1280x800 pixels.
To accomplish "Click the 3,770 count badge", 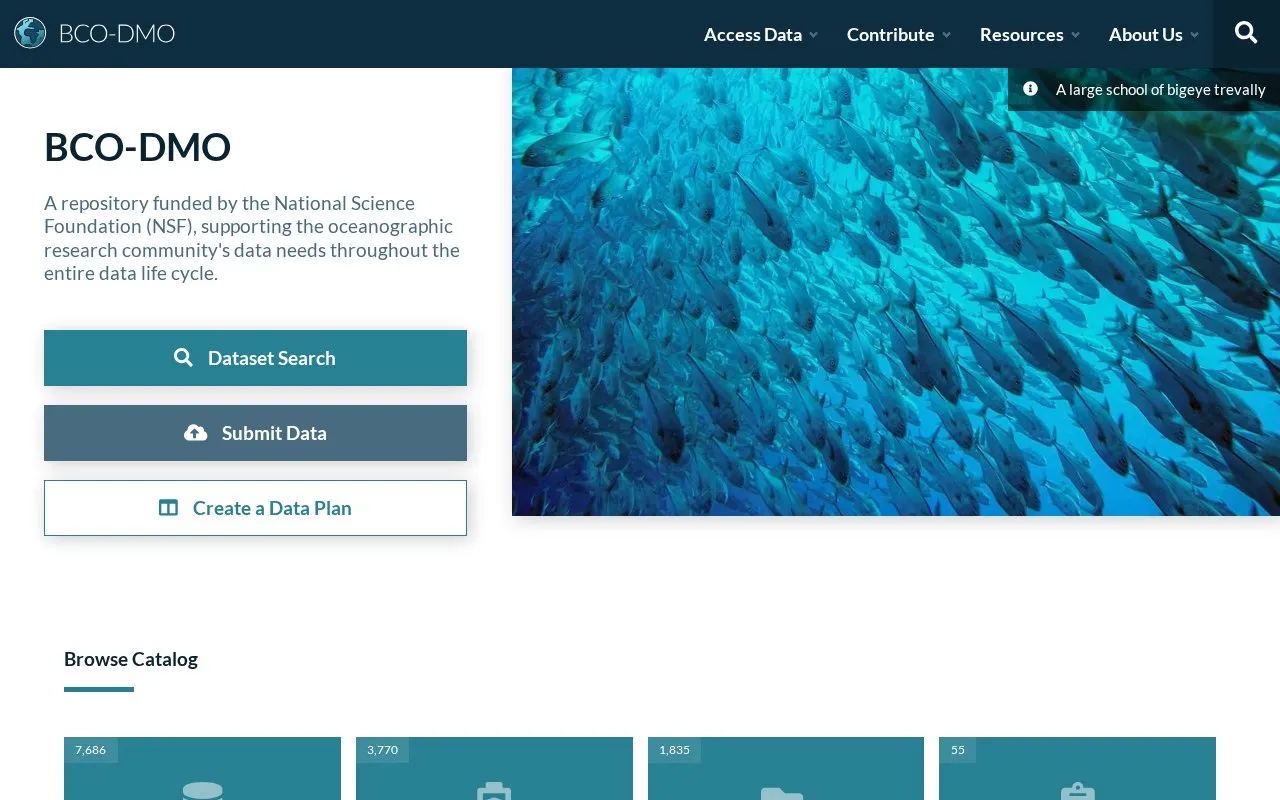I will click(382, 750).
